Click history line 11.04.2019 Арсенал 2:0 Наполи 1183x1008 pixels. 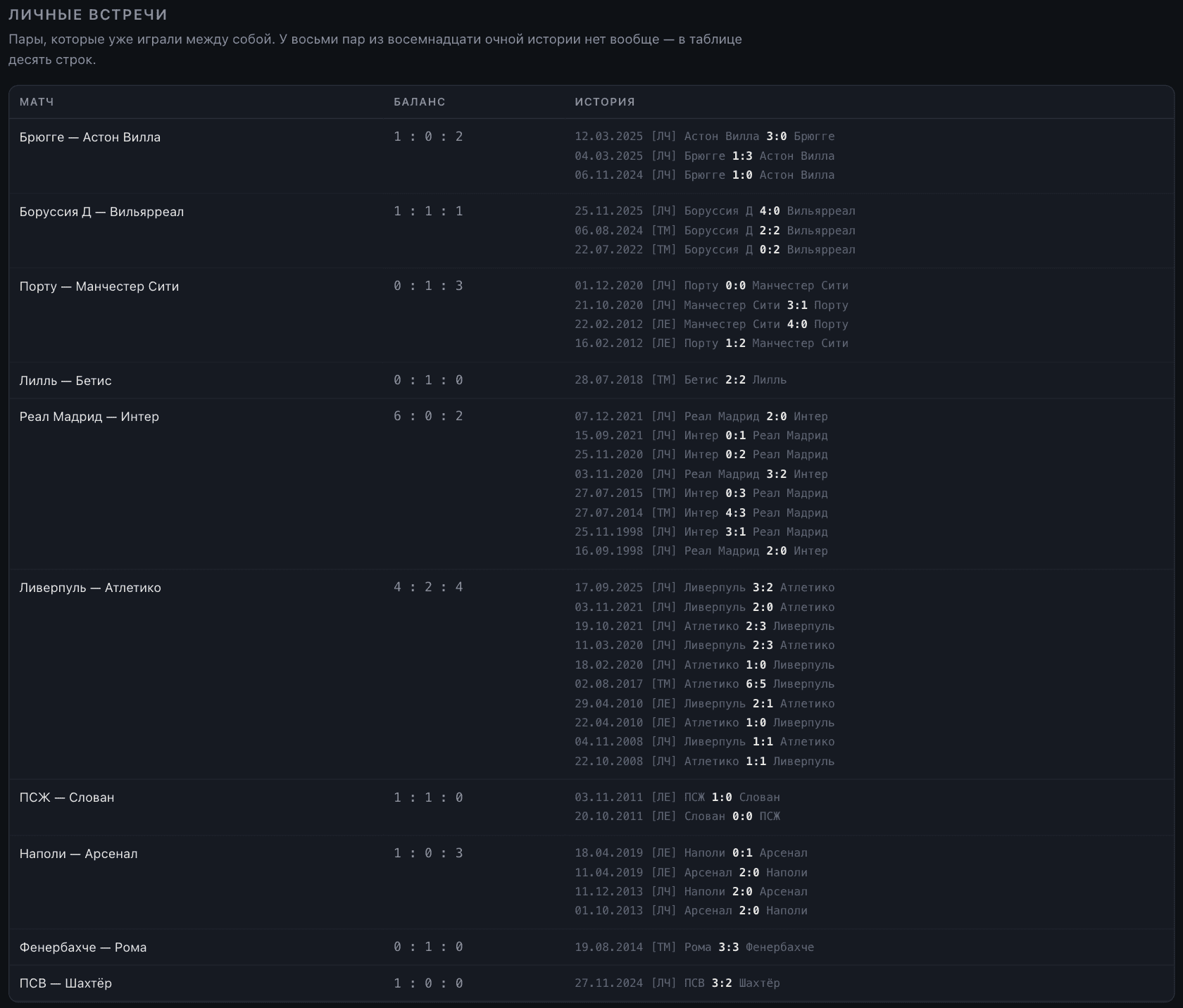click(691, 873)
